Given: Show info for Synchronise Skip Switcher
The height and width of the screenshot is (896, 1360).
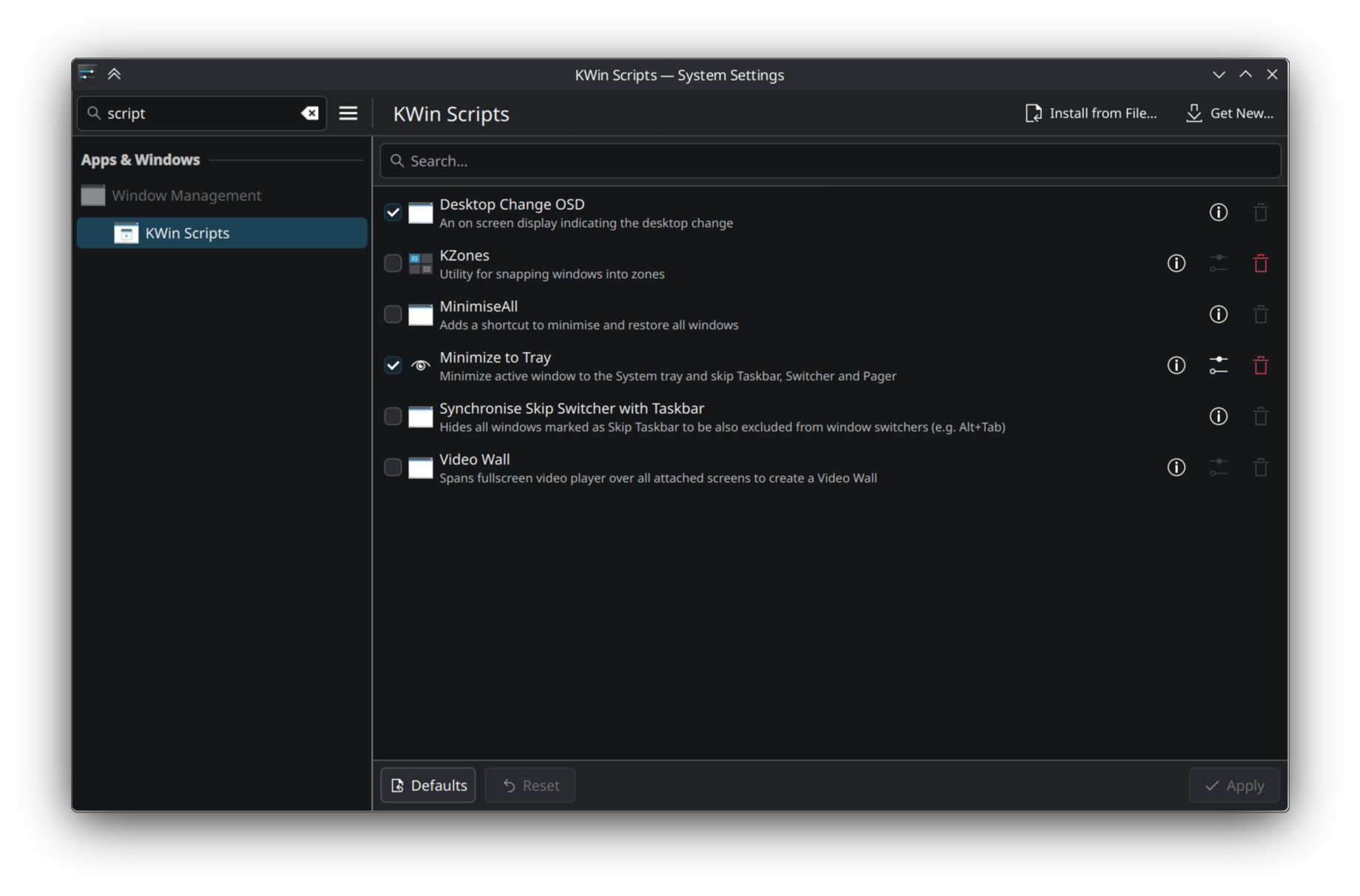Looking at the screenshot, I should tap(1218, 417).
